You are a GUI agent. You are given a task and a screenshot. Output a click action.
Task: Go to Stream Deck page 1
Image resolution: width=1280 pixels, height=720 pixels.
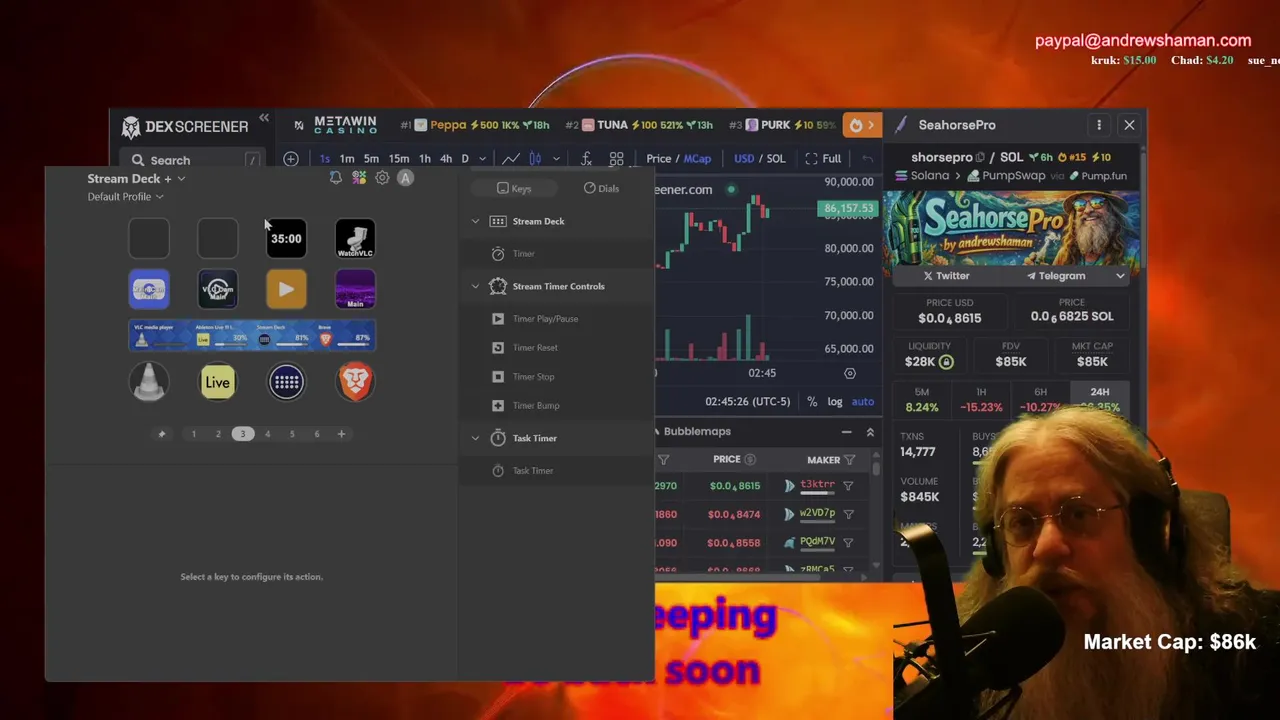coord(193,434)
